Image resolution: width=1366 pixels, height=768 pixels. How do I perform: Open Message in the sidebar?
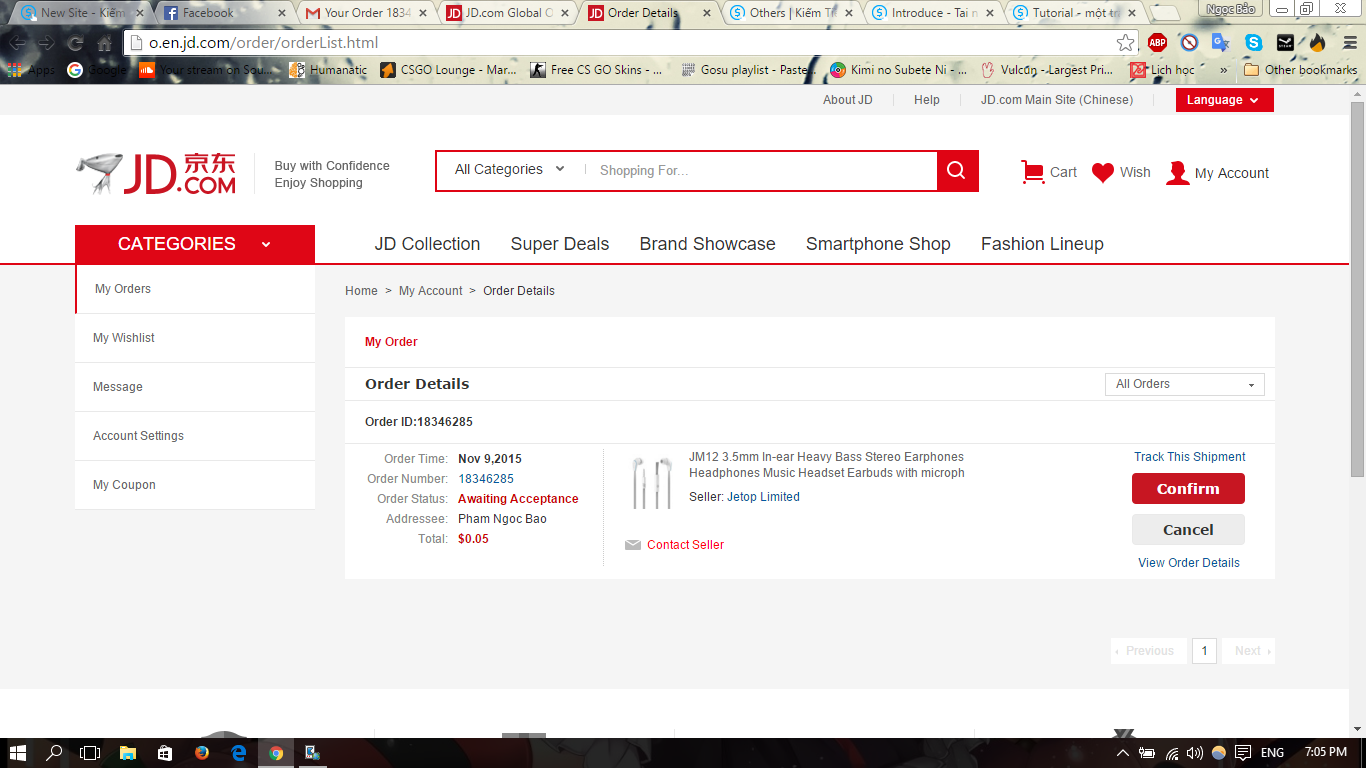(195, 387)
